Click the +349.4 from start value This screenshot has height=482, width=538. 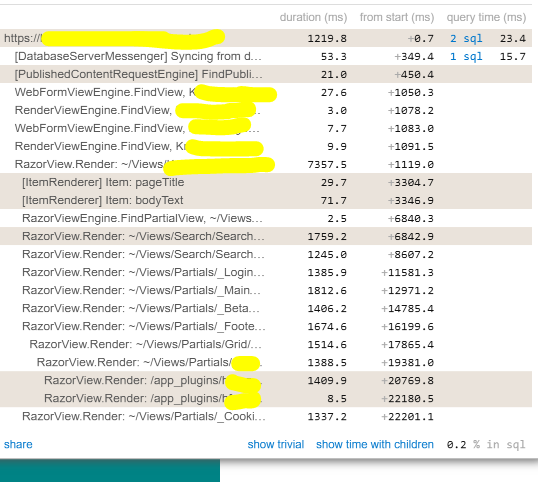(x=414, y=56)
